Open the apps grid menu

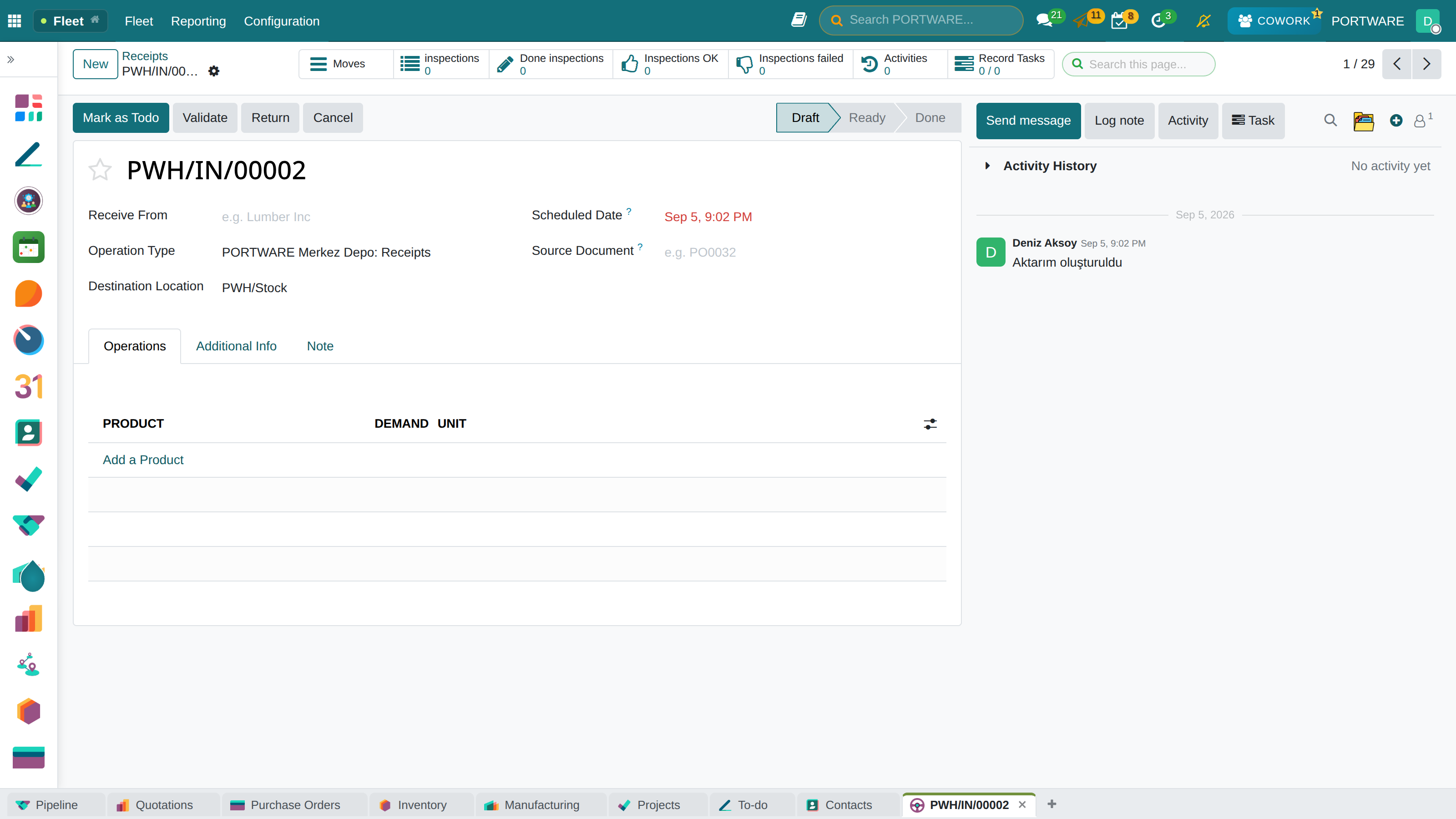click(15, 21)
